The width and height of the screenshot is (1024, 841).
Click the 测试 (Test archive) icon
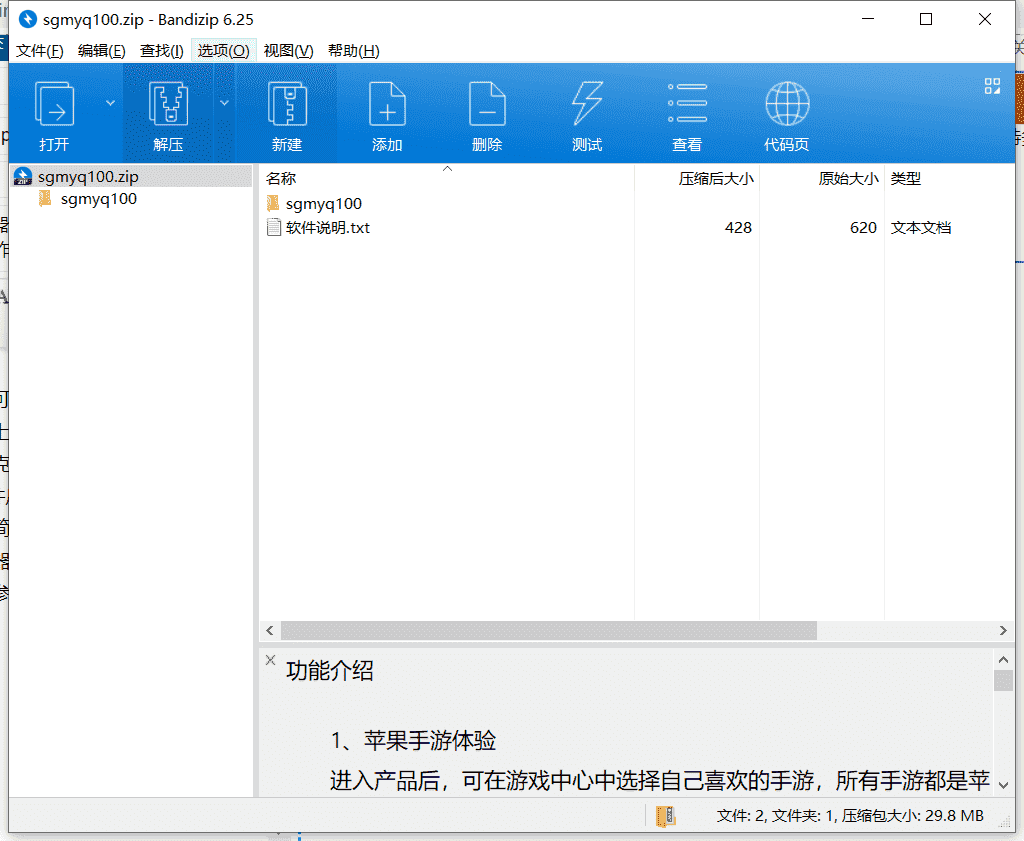coord(587,103)
